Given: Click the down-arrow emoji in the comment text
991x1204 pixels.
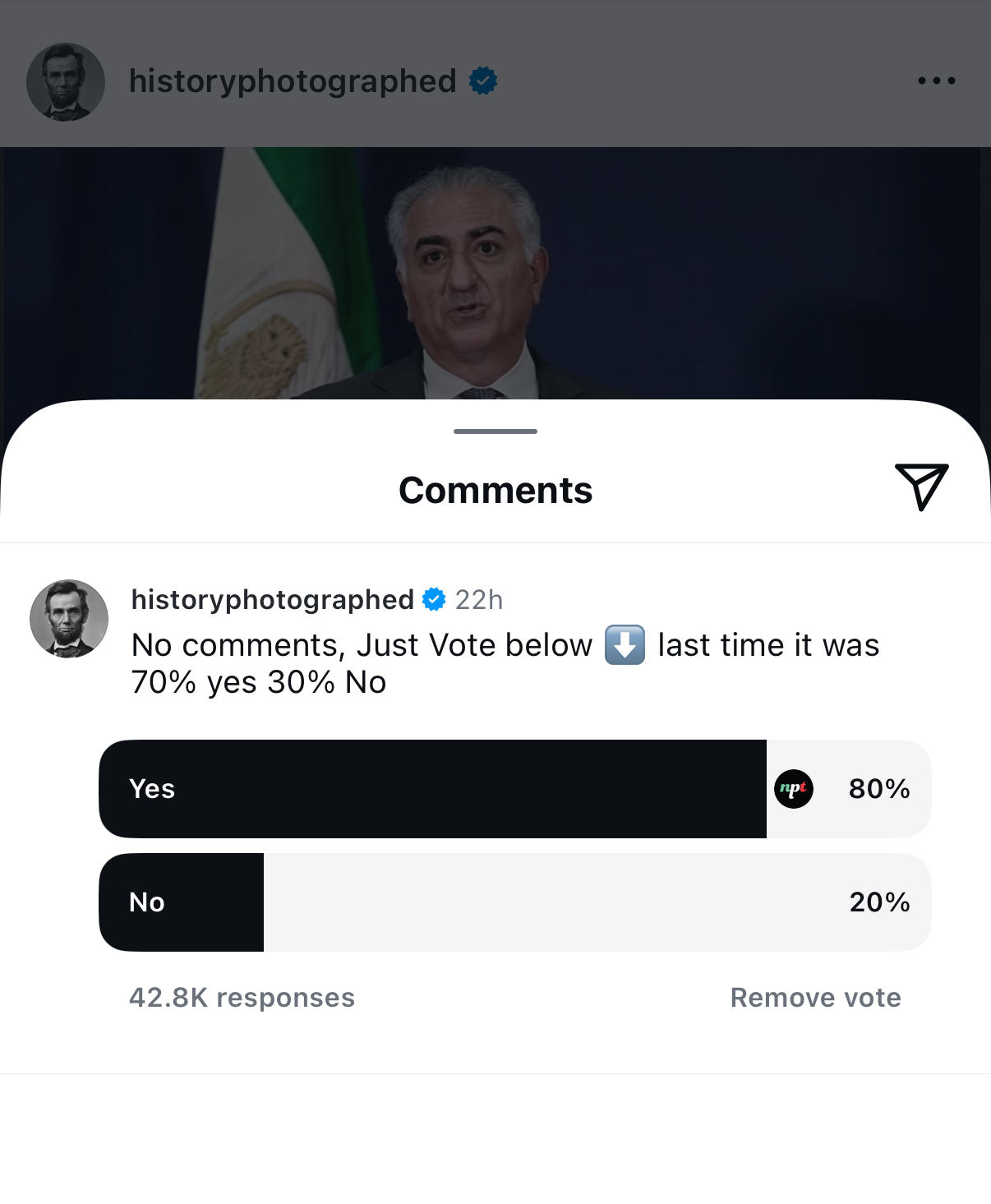Looking at the screenshot, I should (626, 646).
